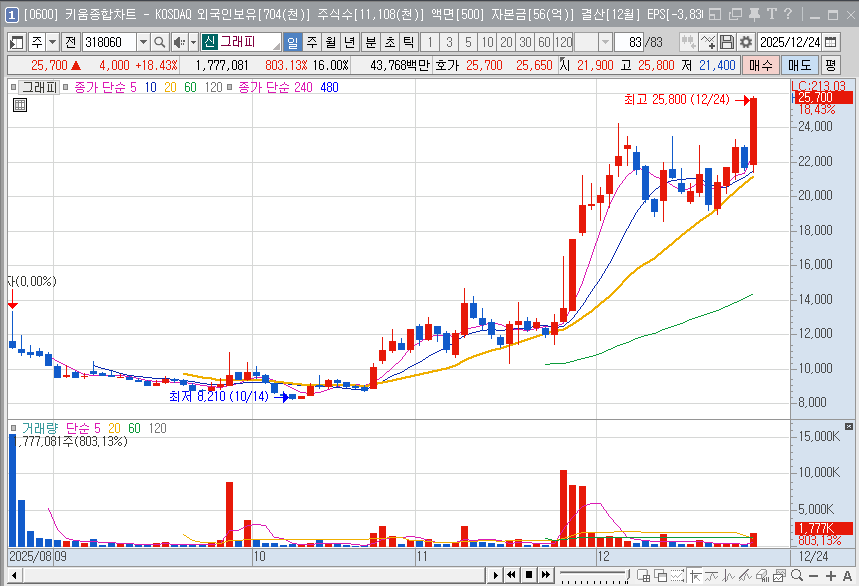Zoom out chart with minus icon

point(814,576)
